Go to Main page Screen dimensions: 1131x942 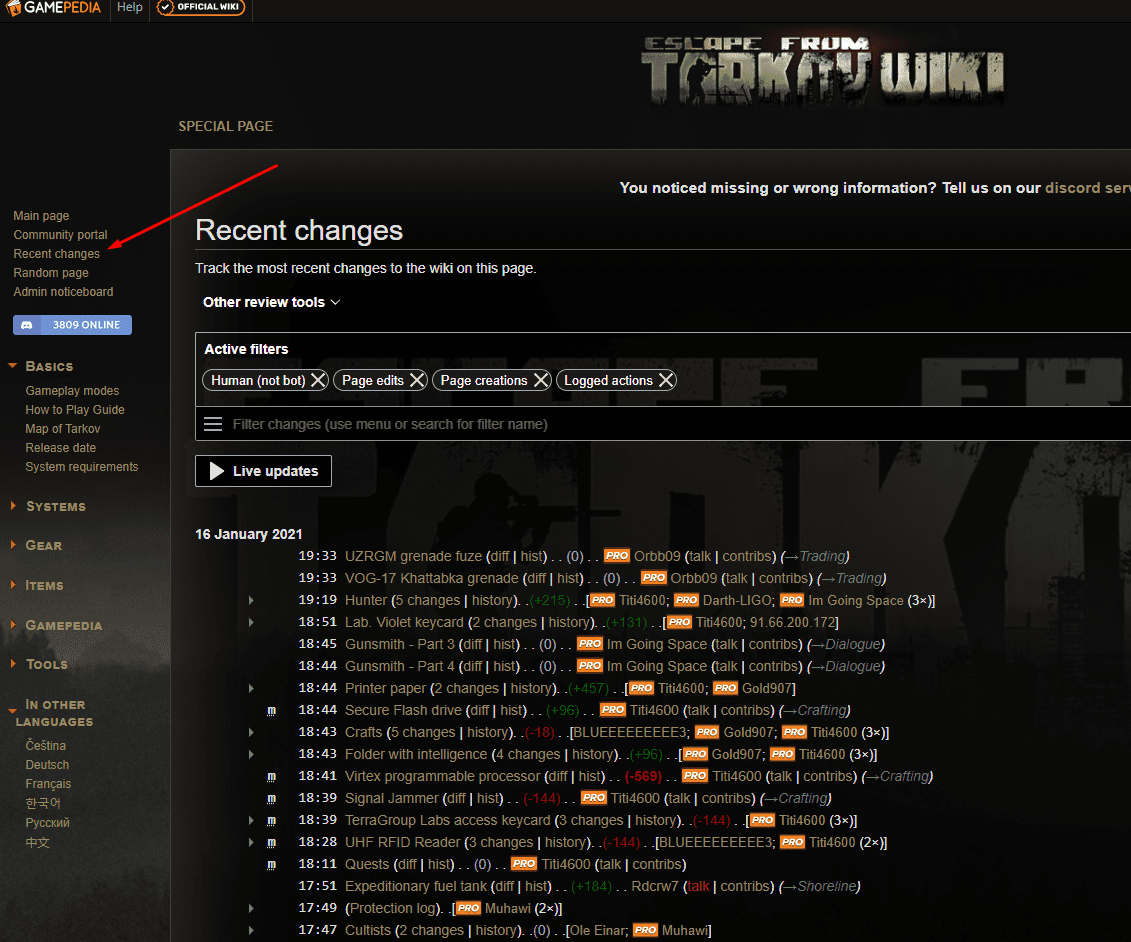(41, 216)
